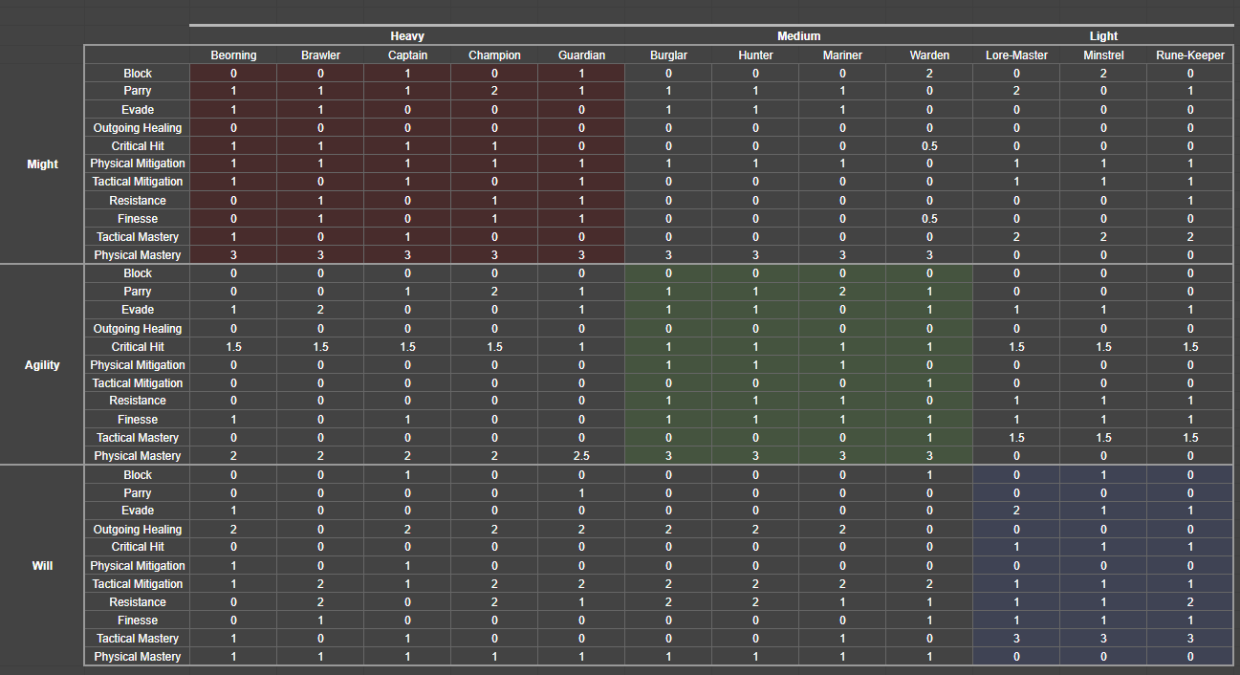Viewport: 1240px width, 675px height.
Task: Select the Light group header cell
Action: (x=1103, y=36)
